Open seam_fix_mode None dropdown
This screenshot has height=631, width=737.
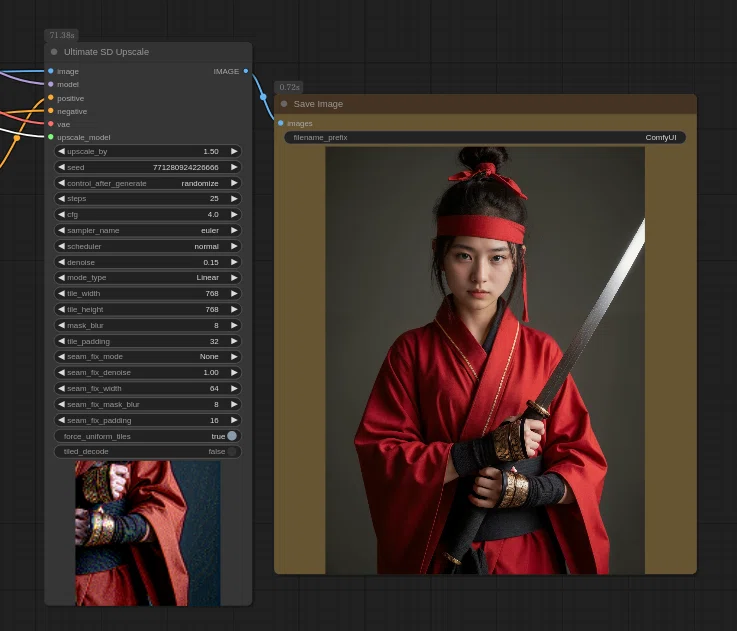(148, 356)
